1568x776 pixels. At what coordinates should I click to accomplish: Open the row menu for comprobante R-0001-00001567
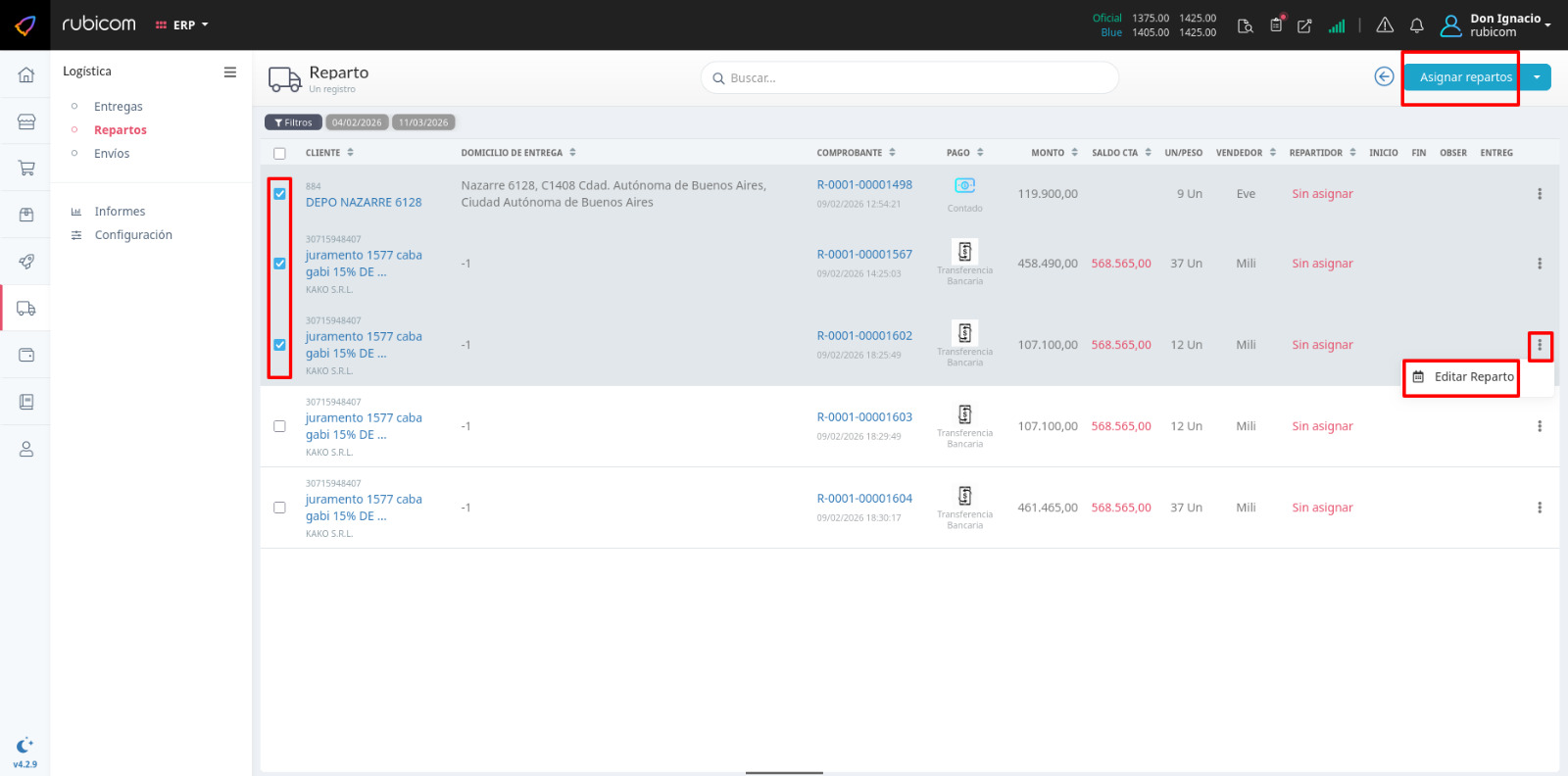[x=1540, y=264]
